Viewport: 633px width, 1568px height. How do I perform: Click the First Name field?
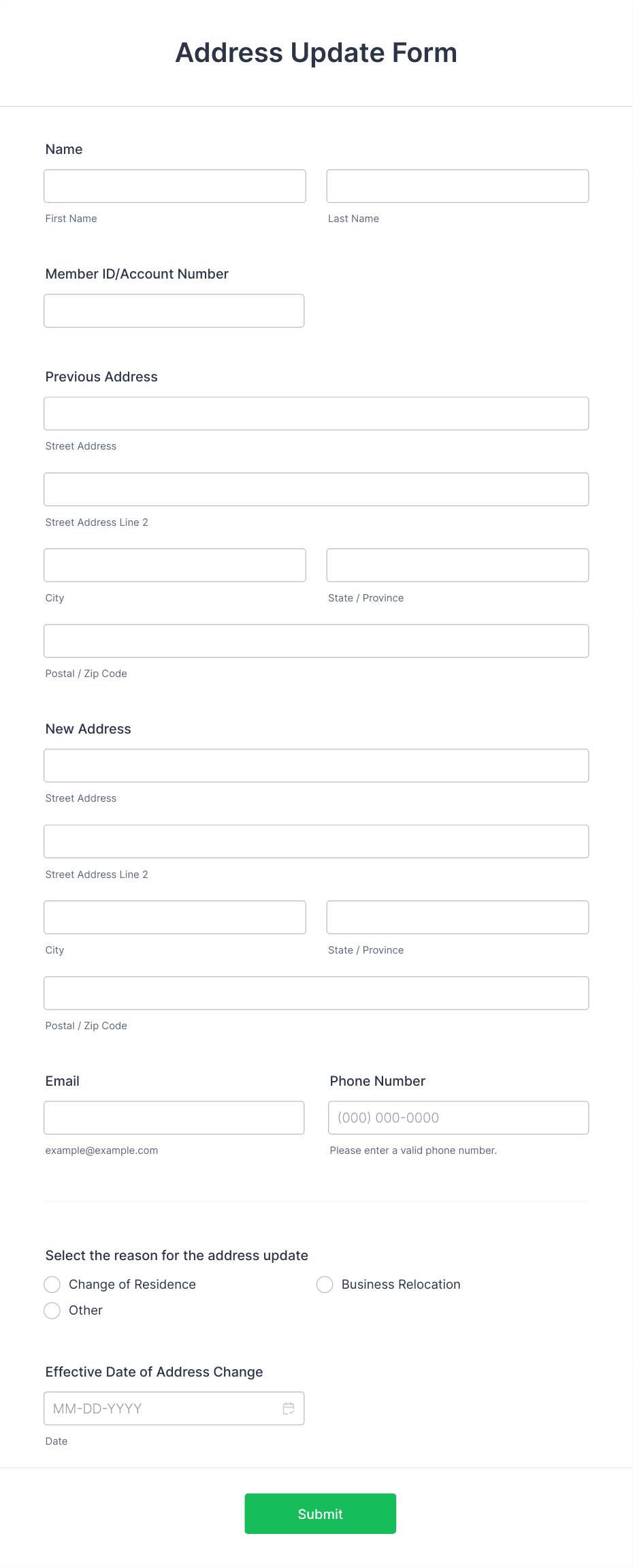tap(174, 185)
